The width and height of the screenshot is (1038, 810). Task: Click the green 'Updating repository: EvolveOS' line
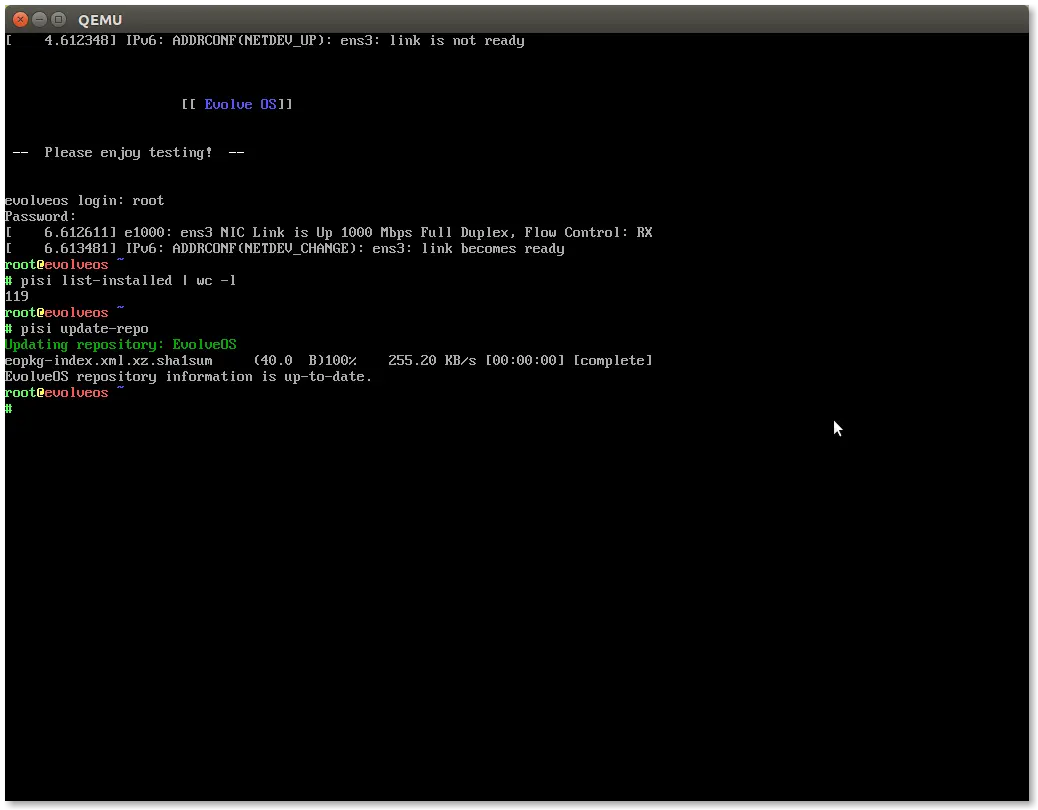point(120,345)
